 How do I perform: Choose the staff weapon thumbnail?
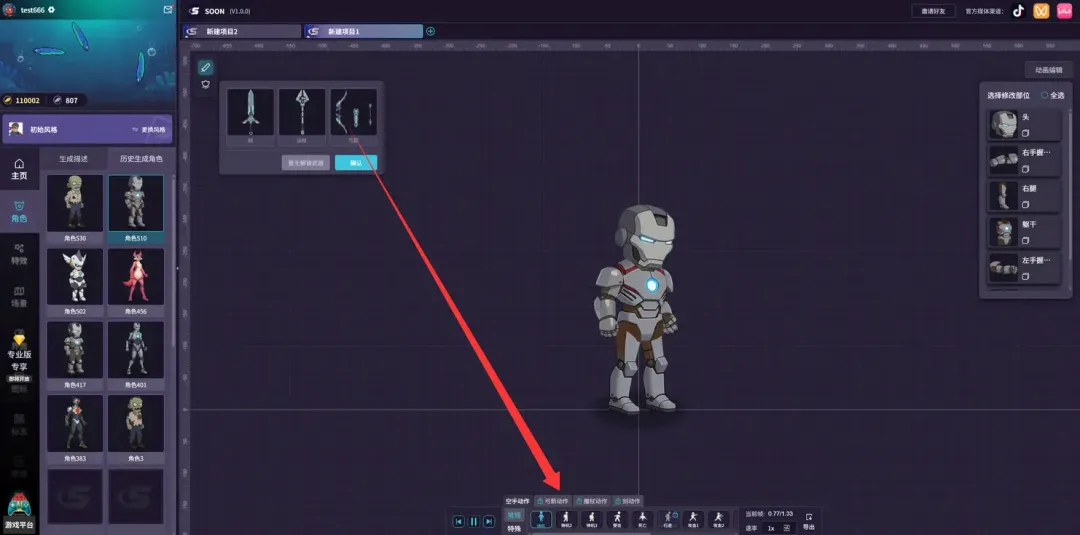click(x=302, y=112)
